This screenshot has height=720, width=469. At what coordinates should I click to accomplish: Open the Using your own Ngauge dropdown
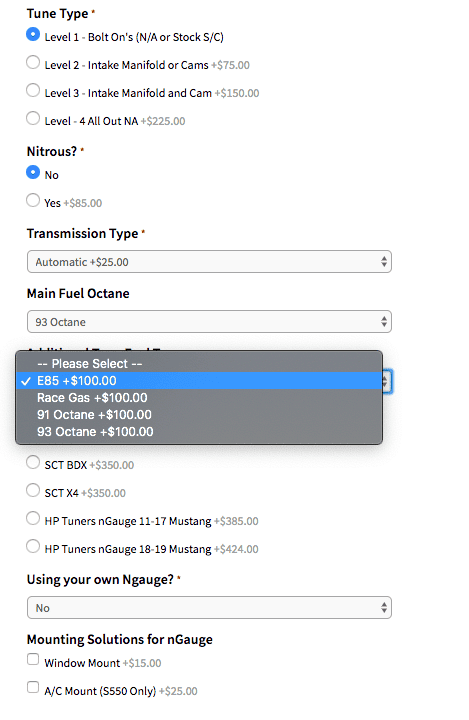pos(209,608)
